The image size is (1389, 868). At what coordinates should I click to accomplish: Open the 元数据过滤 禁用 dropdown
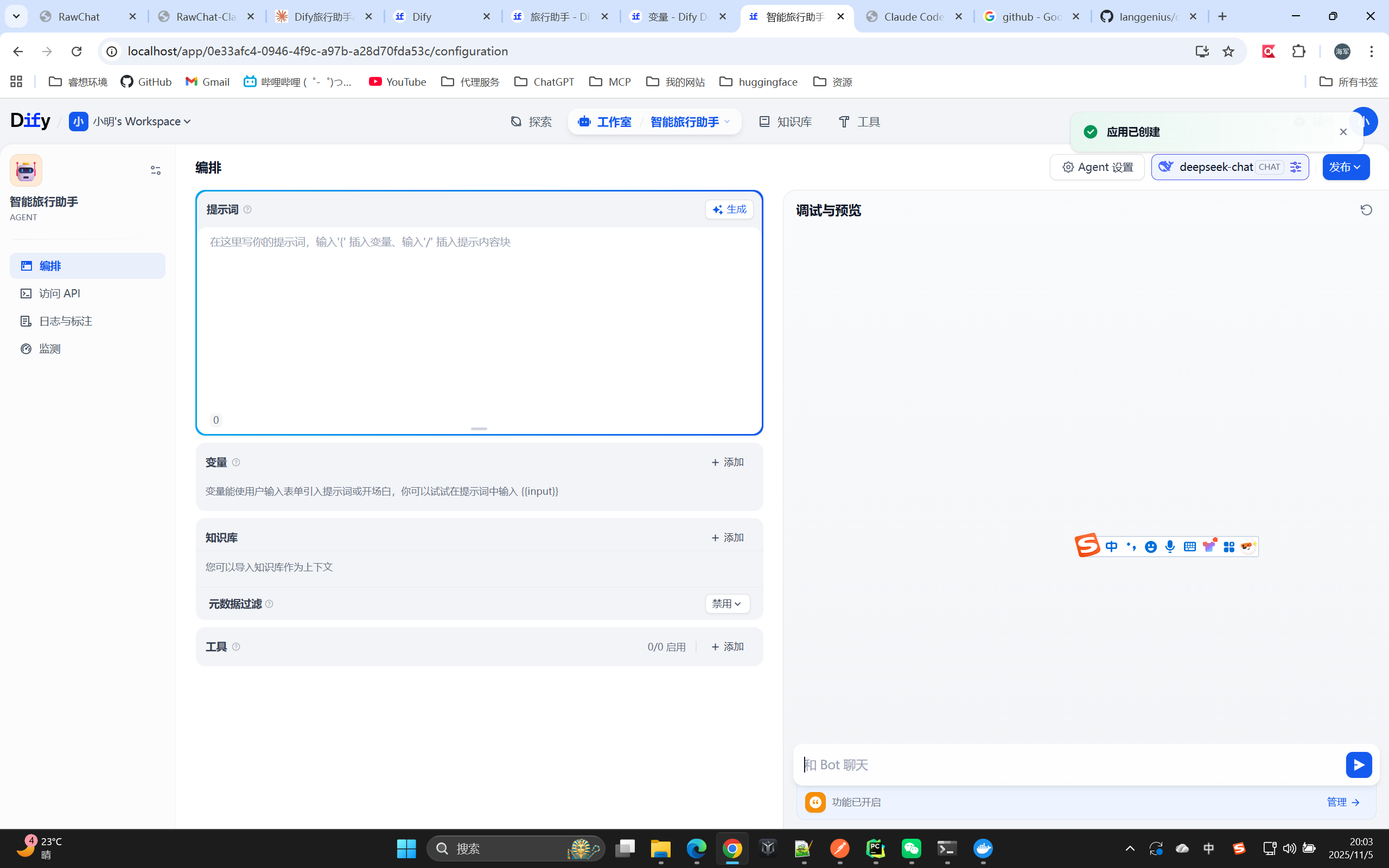tap(727, 604)
